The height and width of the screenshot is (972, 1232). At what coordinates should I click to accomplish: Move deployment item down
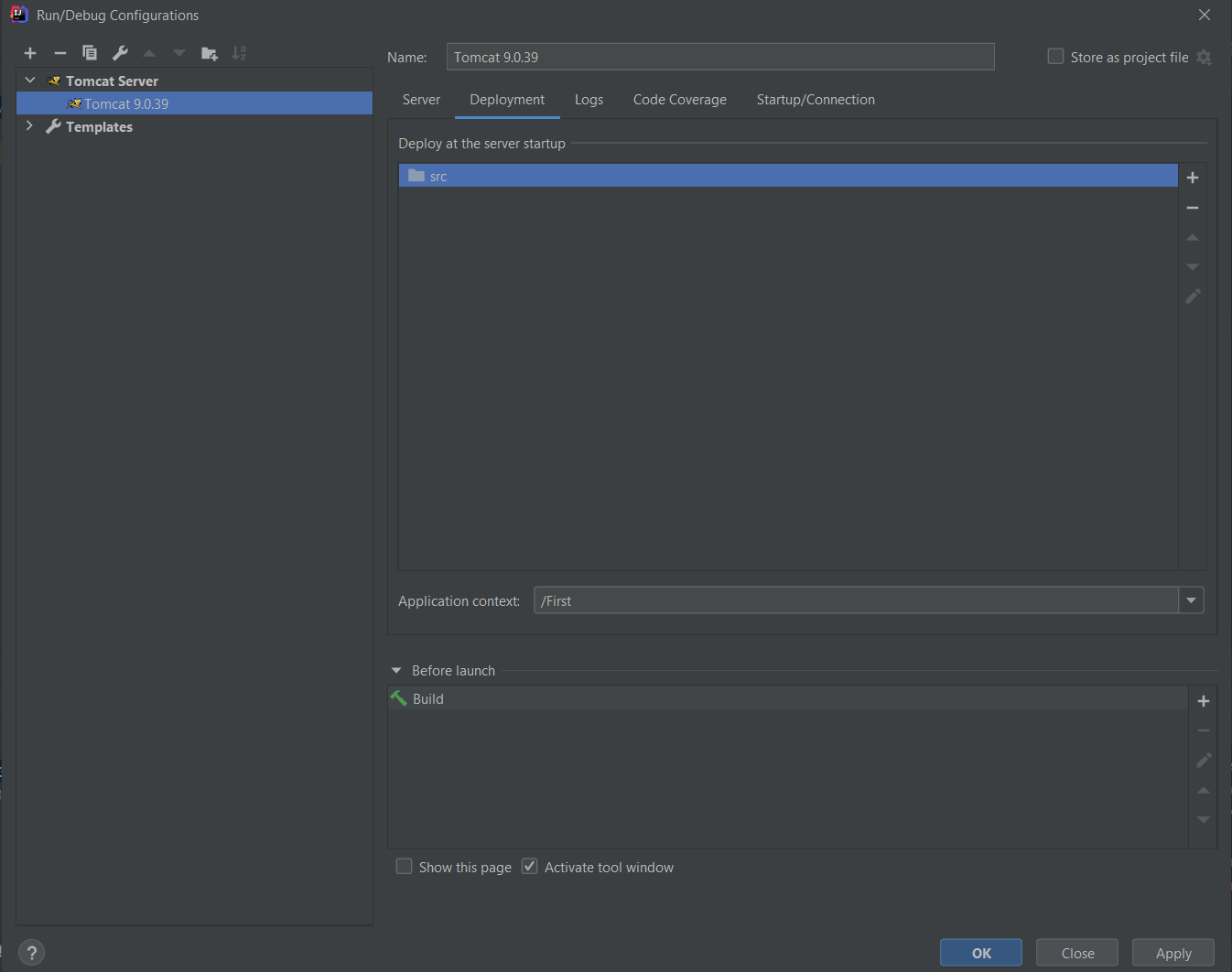[1193, 267]
